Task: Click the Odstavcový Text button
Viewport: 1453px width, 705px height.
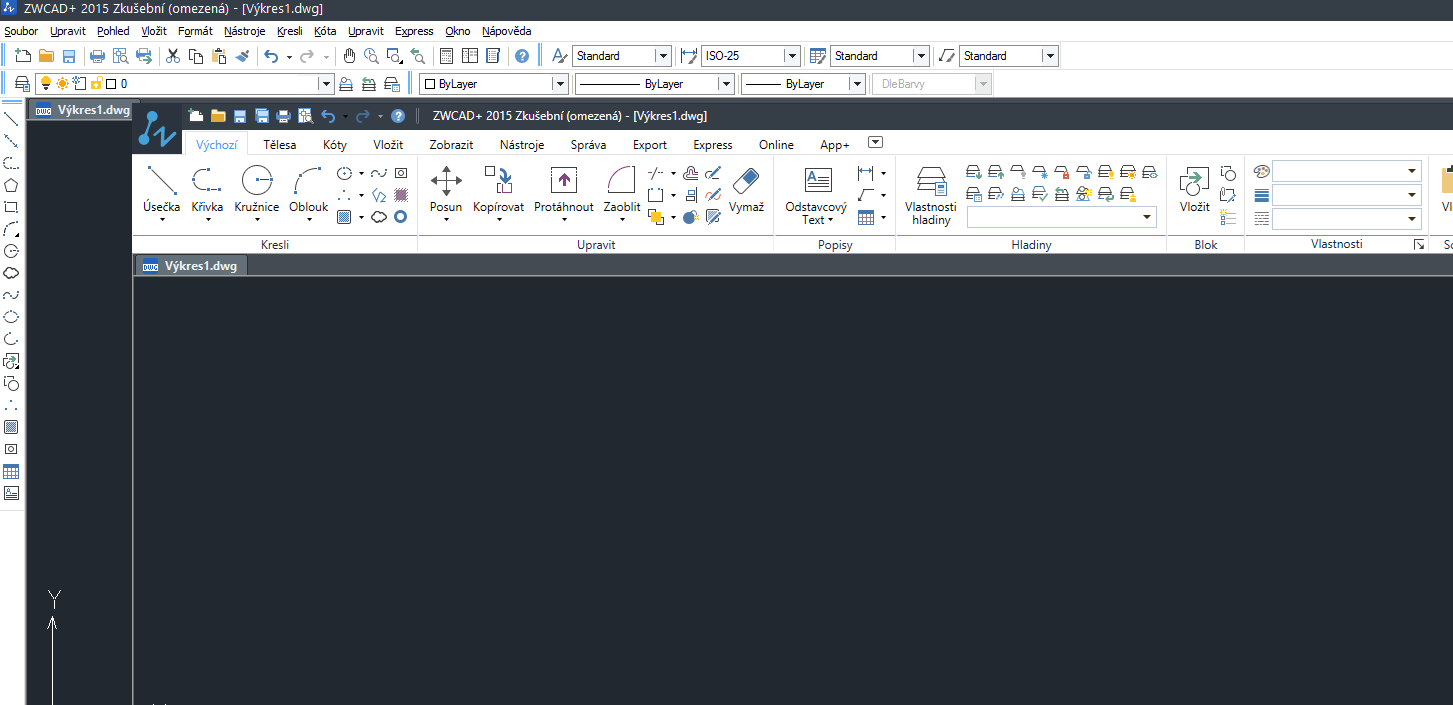Action: [x=816, y=196]
